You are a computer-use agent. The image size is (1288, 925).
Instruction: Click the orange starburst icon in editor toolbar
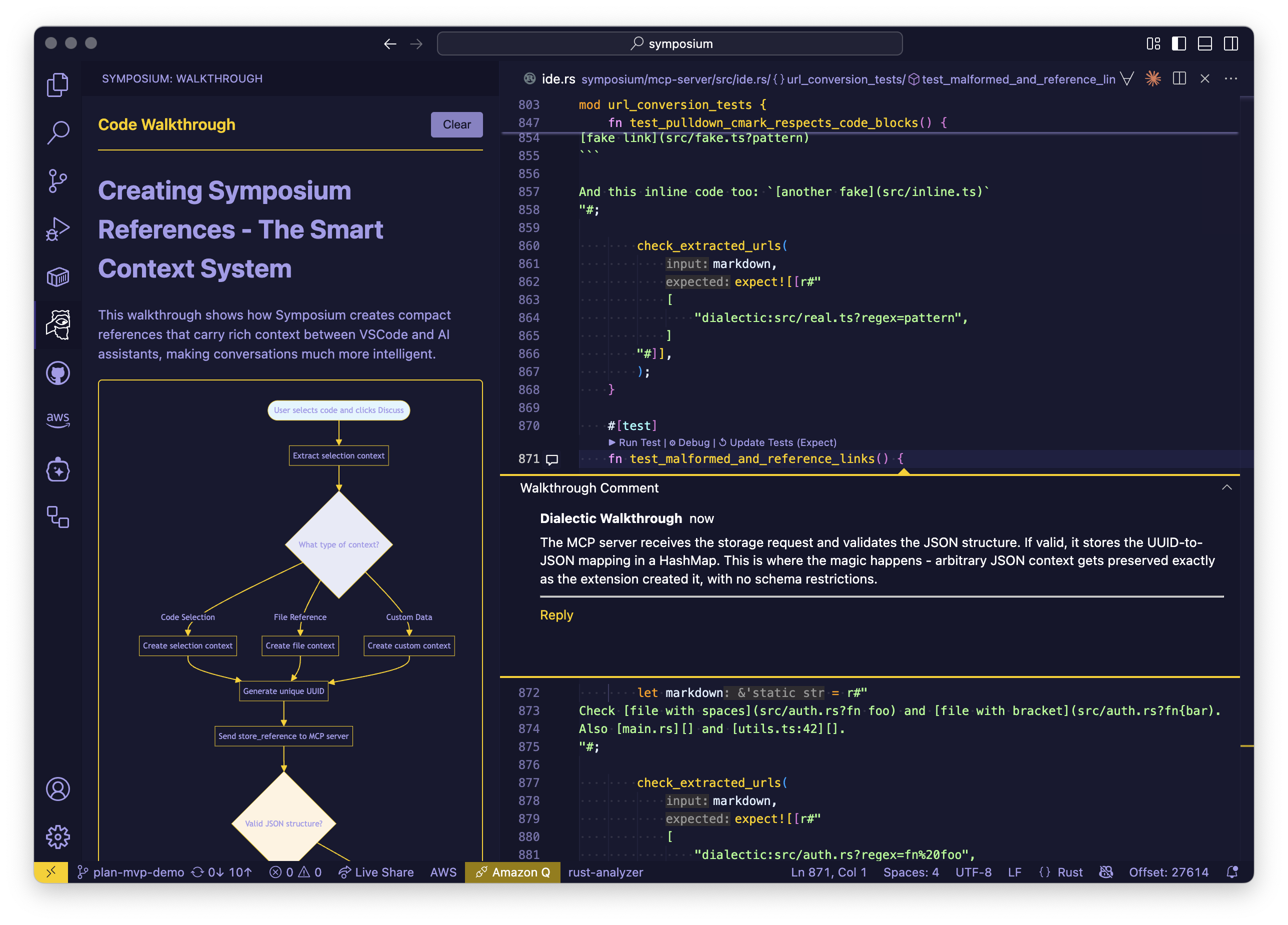pos(1153,78)
